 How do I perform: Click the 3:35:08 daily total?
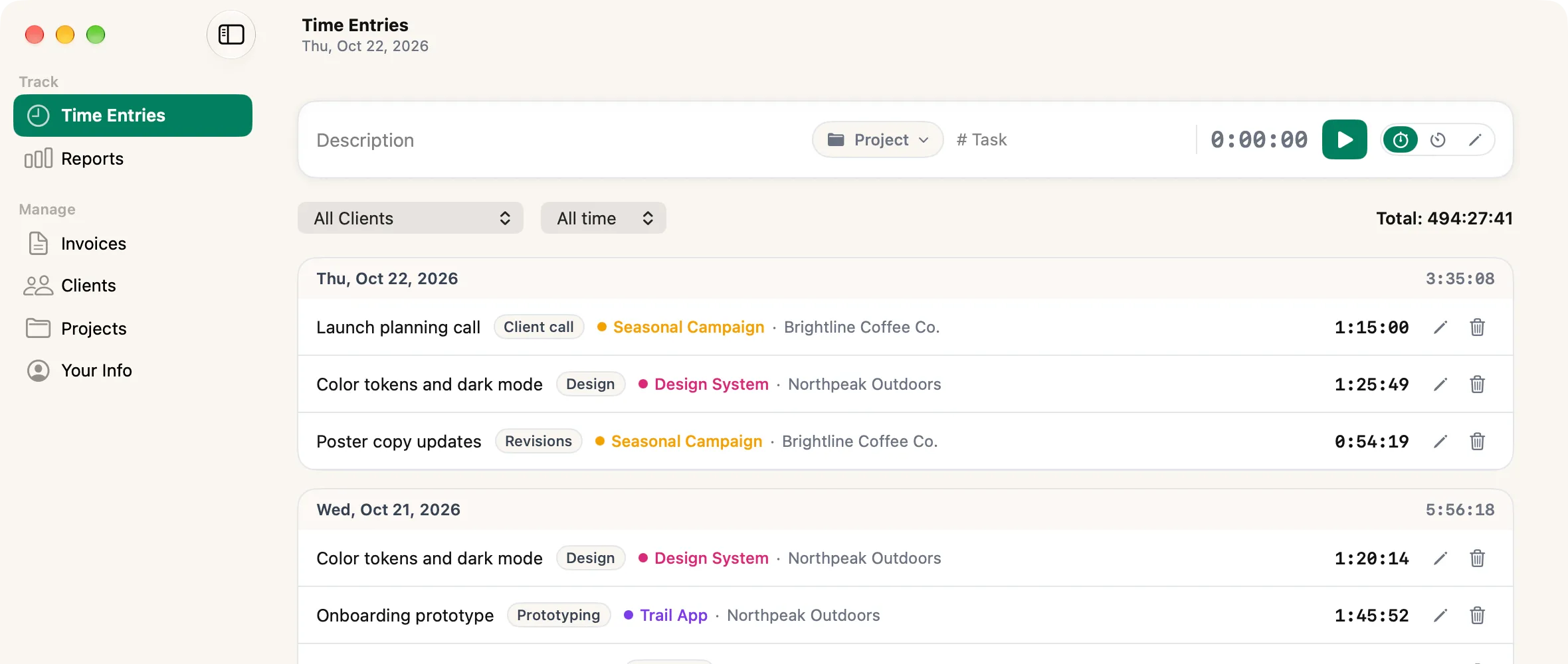click(x=1460, y=279)
